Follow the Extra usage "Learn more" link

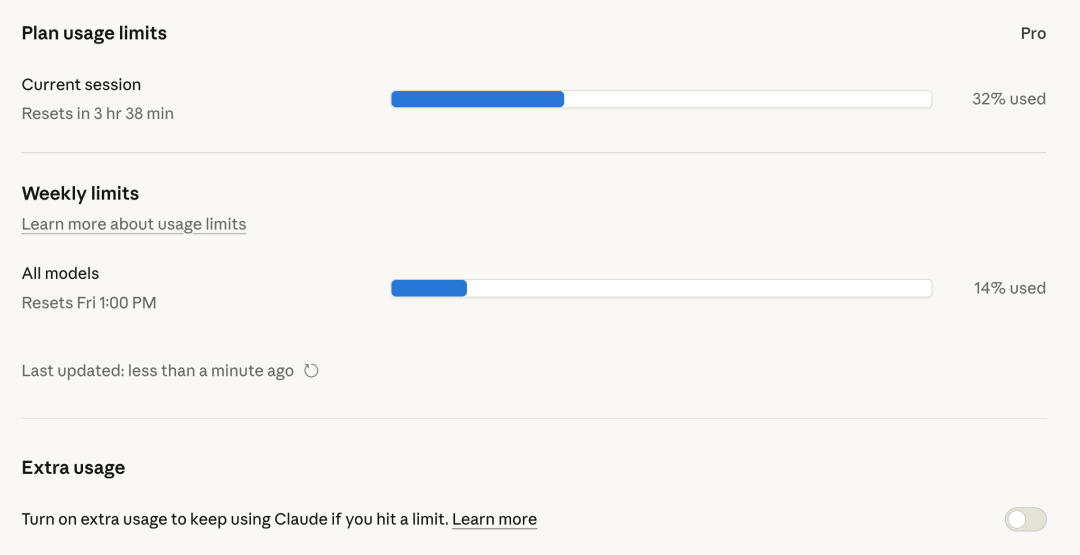pyautogui.click(x=494, y=519)
